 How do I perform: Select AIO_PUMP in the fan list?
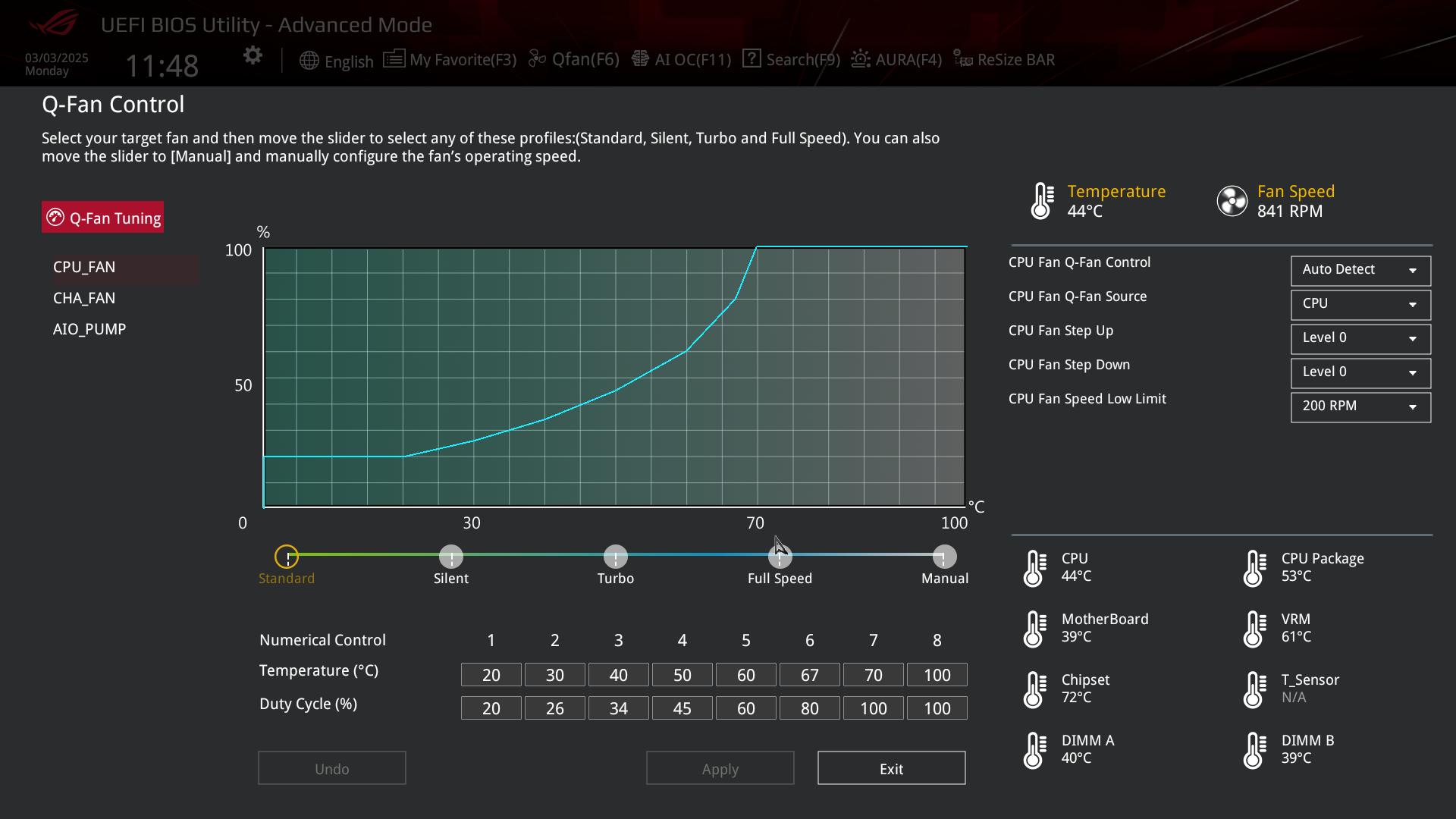click(89, 329)
